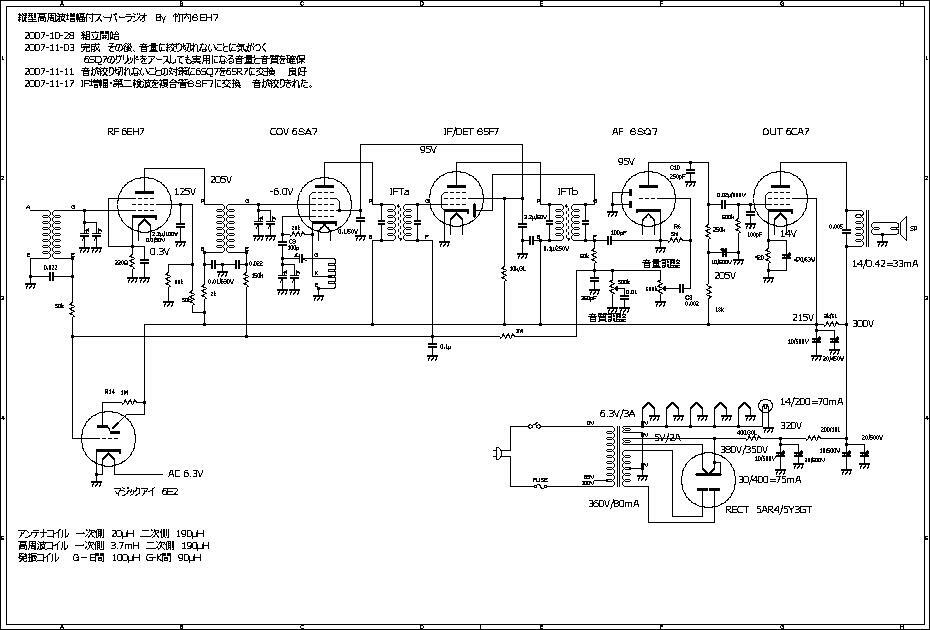The height and width of the screenshot is (630, 930).
Task: Click the '2007-11-11' revision note
Action: click(x=166, y=71)
